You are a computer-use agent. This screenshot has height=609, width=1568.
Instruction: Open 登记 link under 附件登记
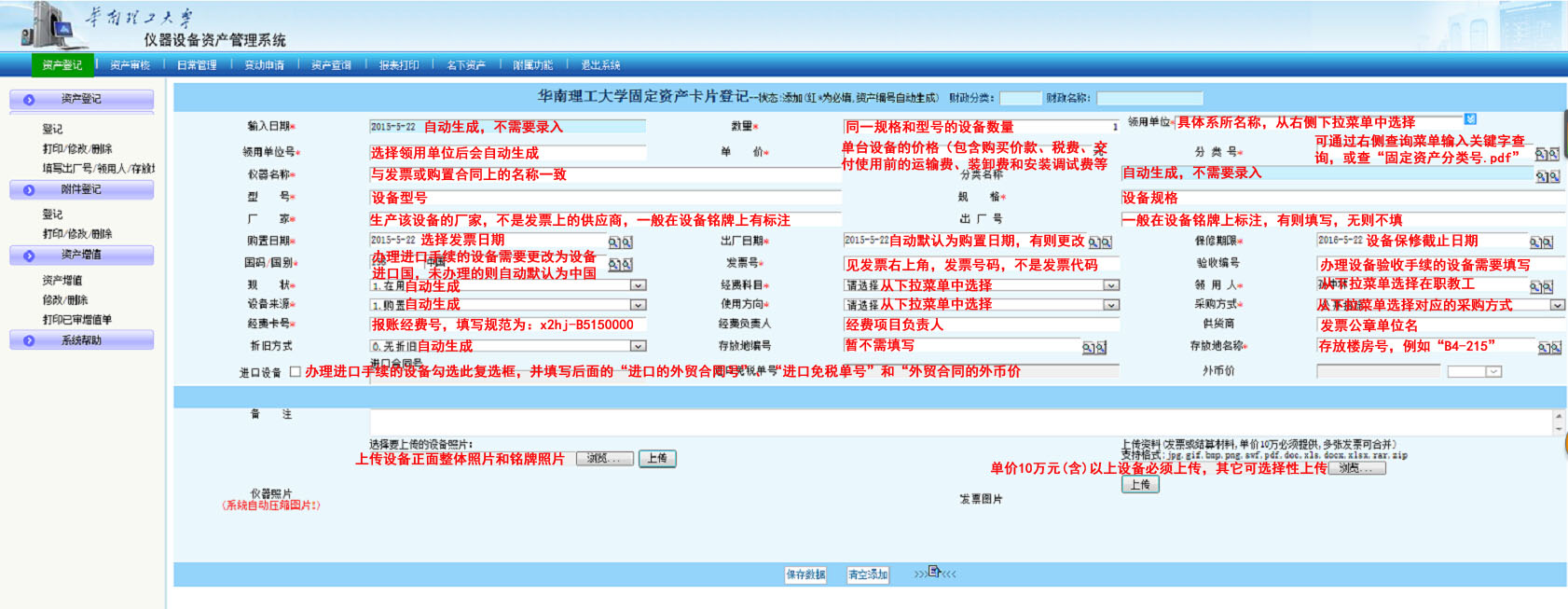(x=53, y=215)
